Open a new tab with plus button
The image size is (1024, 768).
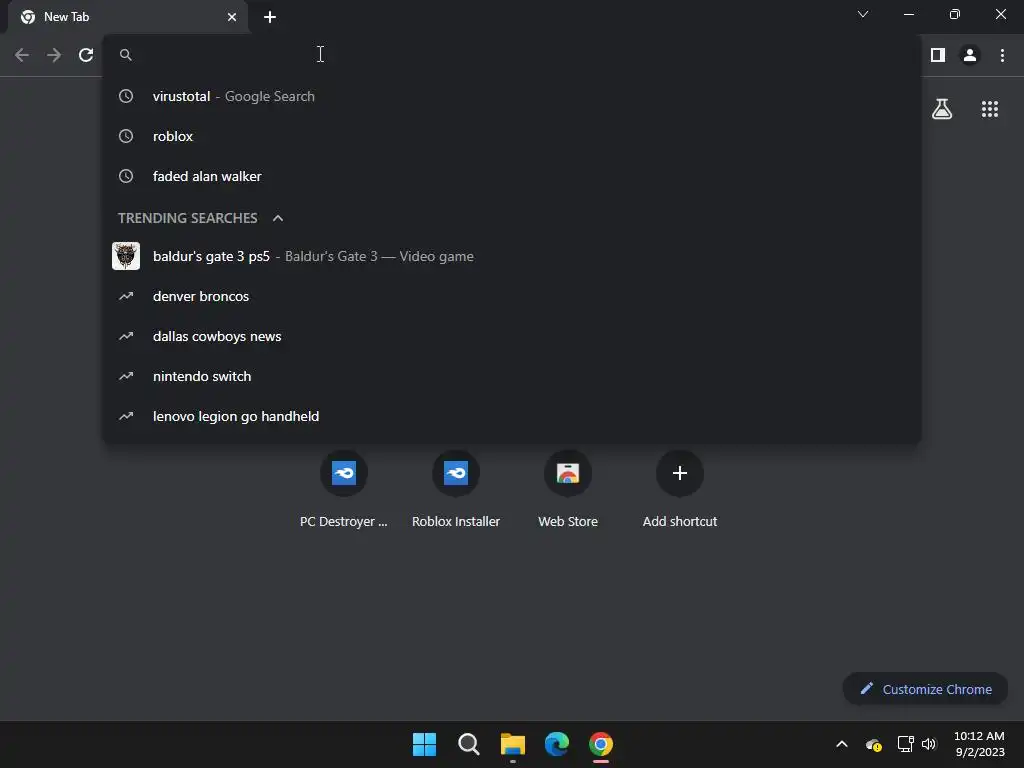tap(270, 17)
